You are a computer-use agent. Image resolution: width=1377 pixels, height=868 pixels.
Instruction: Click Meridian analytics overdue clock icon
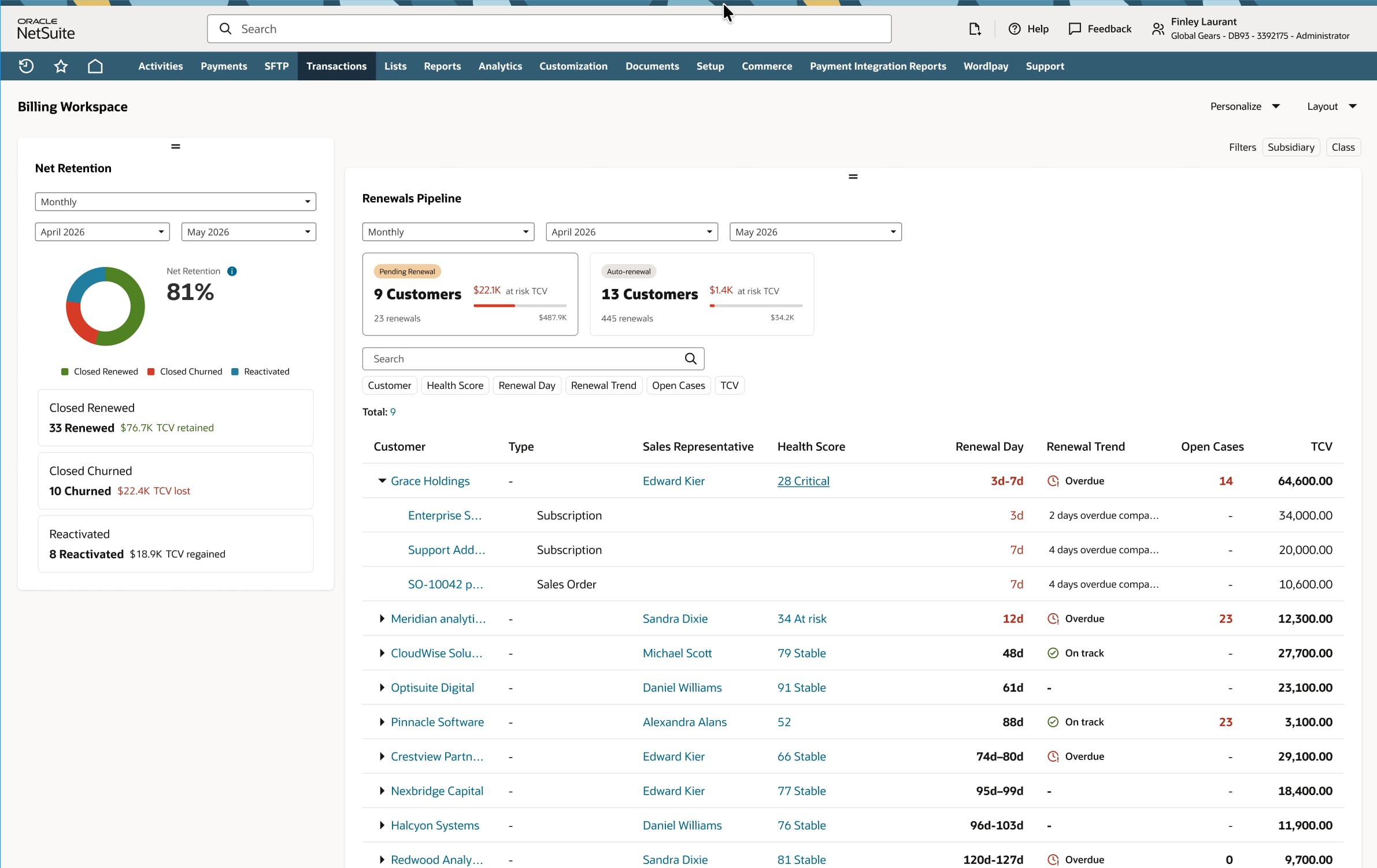pos(1053,619)
